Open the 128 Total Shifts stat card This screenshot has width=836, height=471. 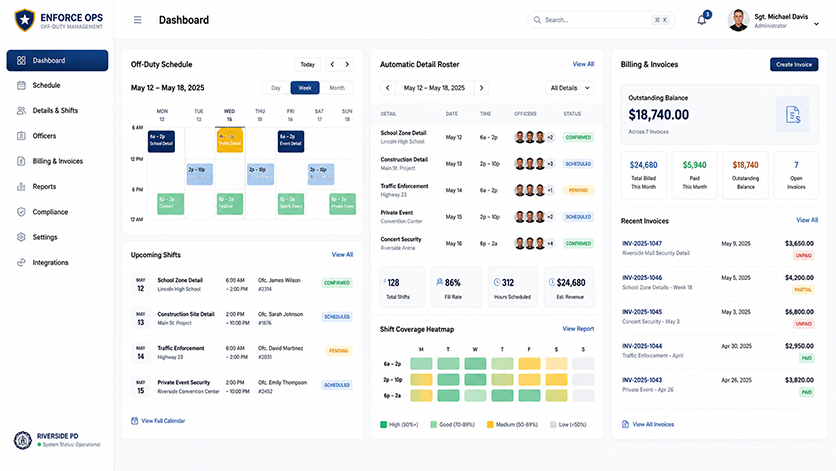(x=403, y=287)
